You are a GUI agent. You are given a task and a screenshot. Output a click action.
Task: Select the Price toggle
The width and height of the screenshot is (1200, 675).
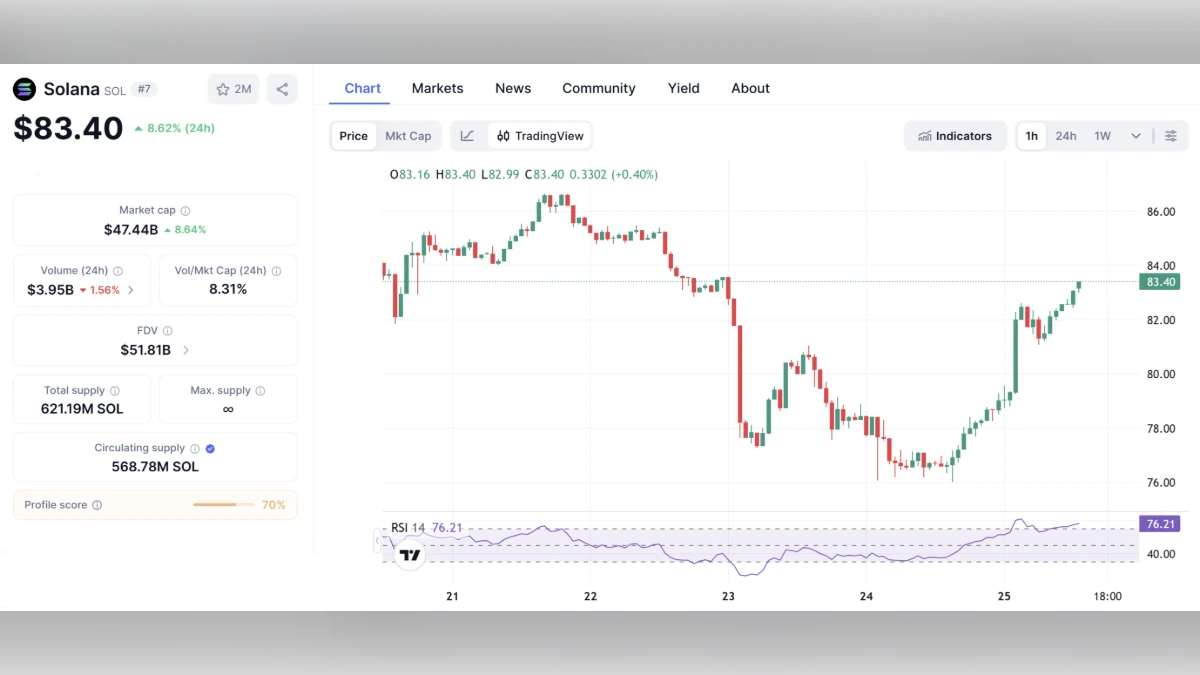353,135
